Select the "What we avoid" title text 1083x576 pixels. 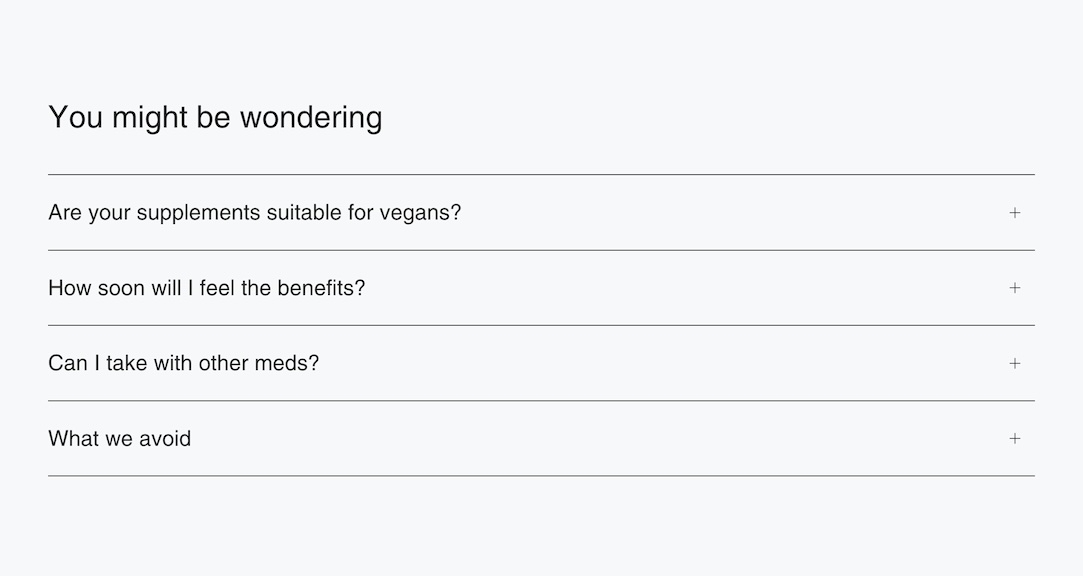click(x=119, y=438)
